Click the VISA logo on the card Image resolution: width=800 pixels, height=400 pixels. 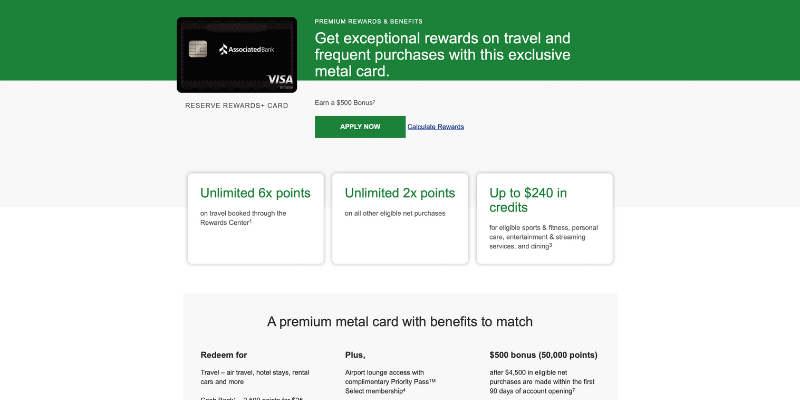tap(279, 80)
